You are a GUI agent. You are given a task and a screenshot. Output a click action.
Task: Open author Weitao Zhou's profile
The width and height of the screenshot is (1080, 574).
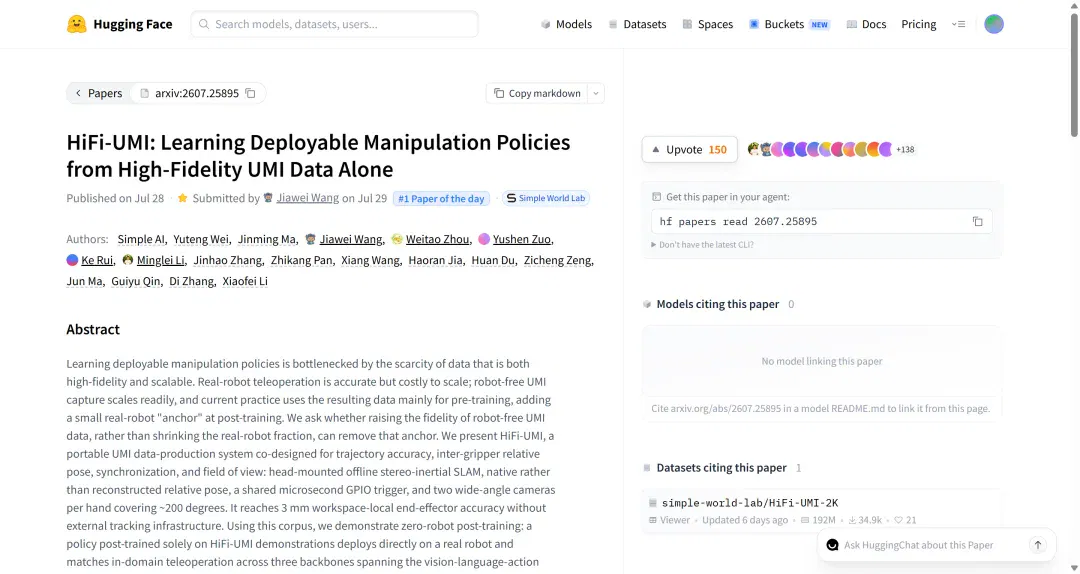point(437,239)
